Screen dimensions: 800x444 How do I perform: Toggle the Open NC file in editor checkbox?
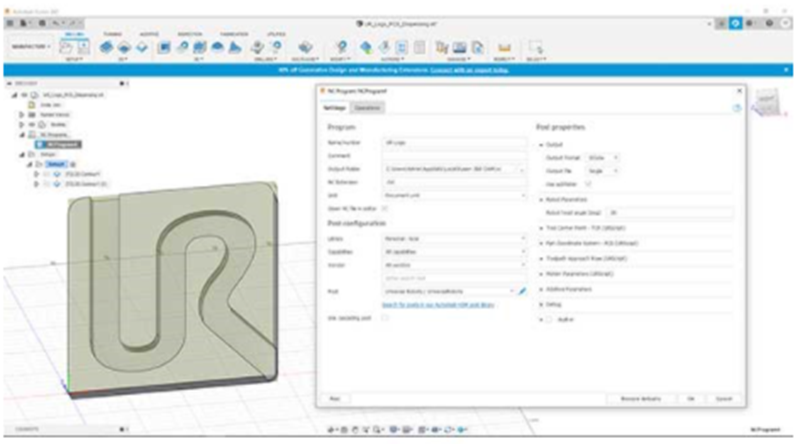[x=385, y=209]
